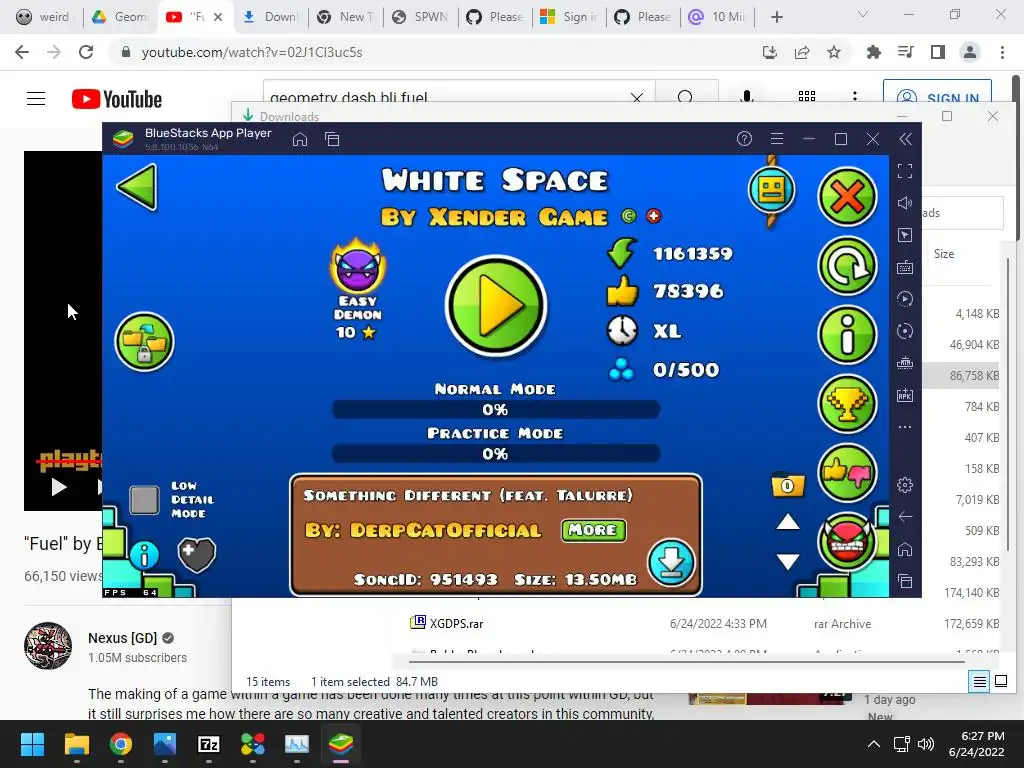This screenshot has height=768, width=1024.
Task: Open Nexus [GD] channel name
Action: pyautogui.click(x=123, y=638)
